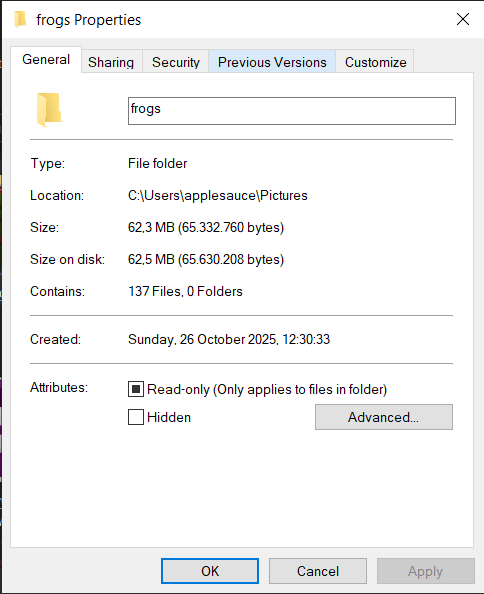Confirm with the OK button
Screen dimensions: 484x594
pyautogui.click(x=210, y=571)
